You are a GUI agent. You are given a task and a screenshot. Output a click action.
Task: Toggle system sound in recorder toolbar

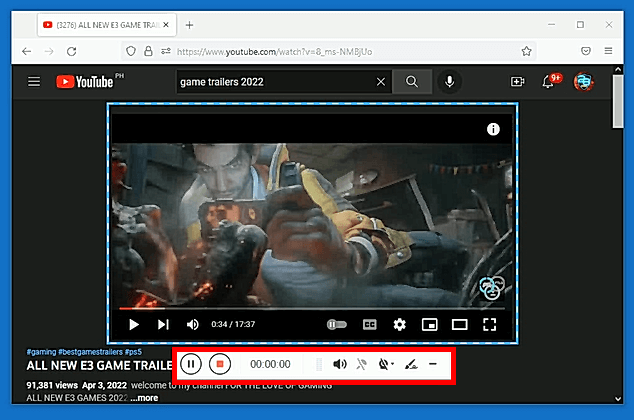340,364
